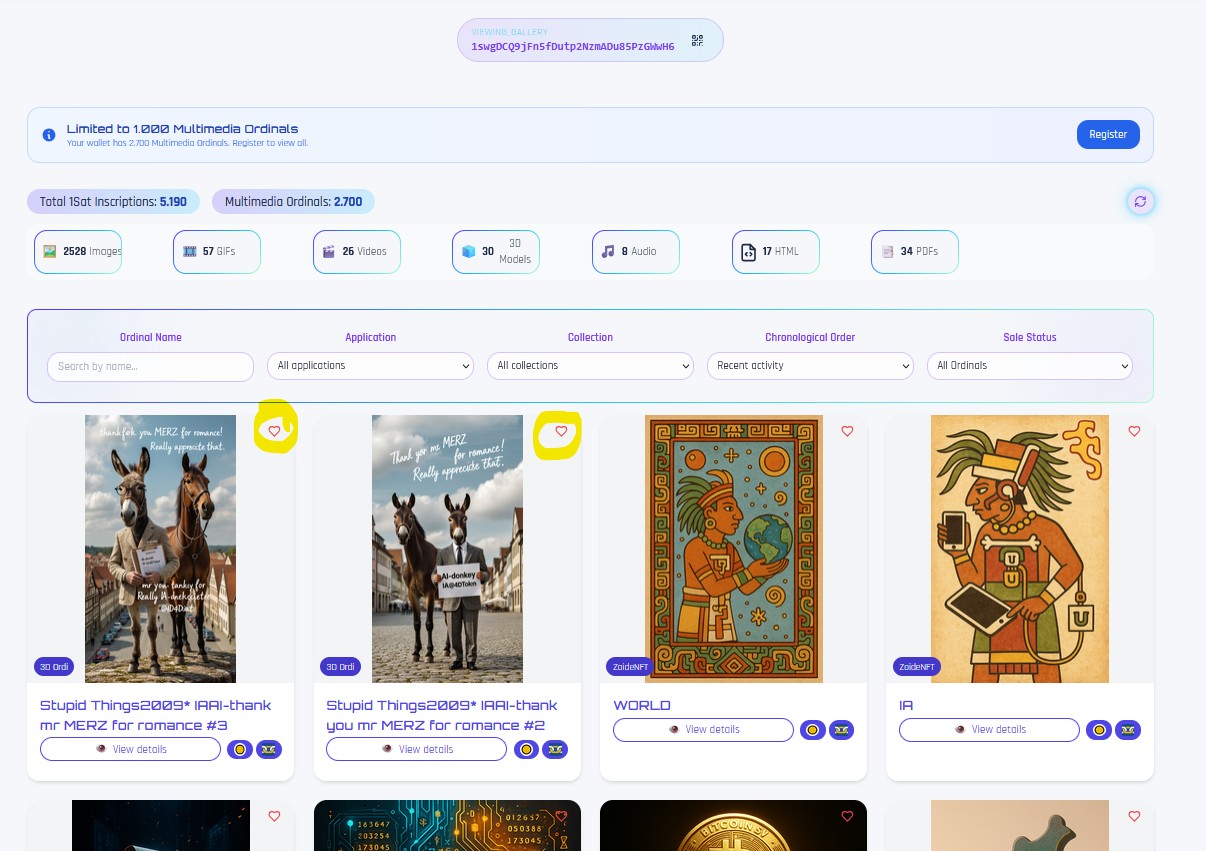View details of the IA ordinal
The image size is (1206, 851).
pos(989,730)
